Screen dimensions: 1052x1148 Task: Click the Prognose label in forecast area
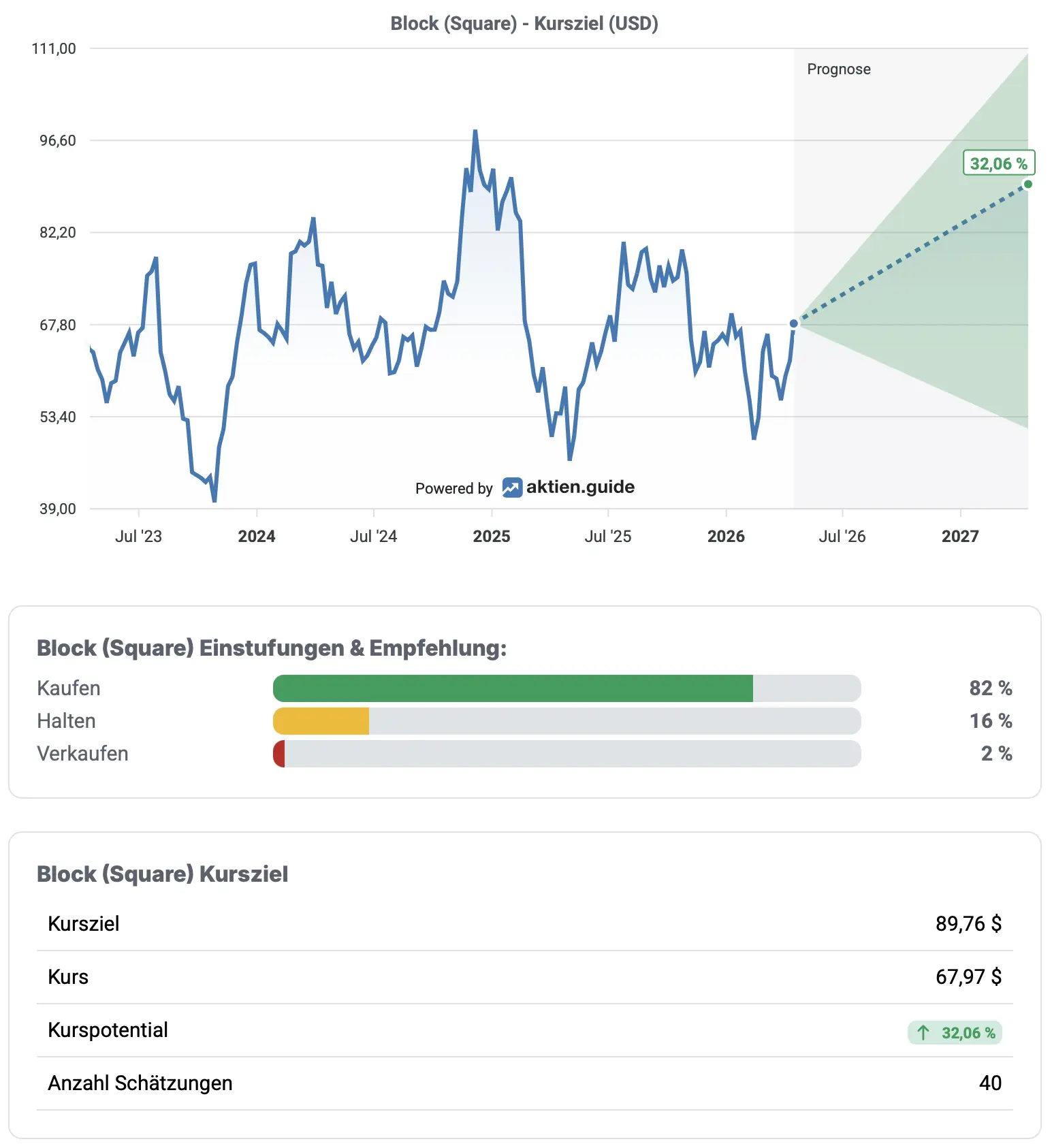839,69
